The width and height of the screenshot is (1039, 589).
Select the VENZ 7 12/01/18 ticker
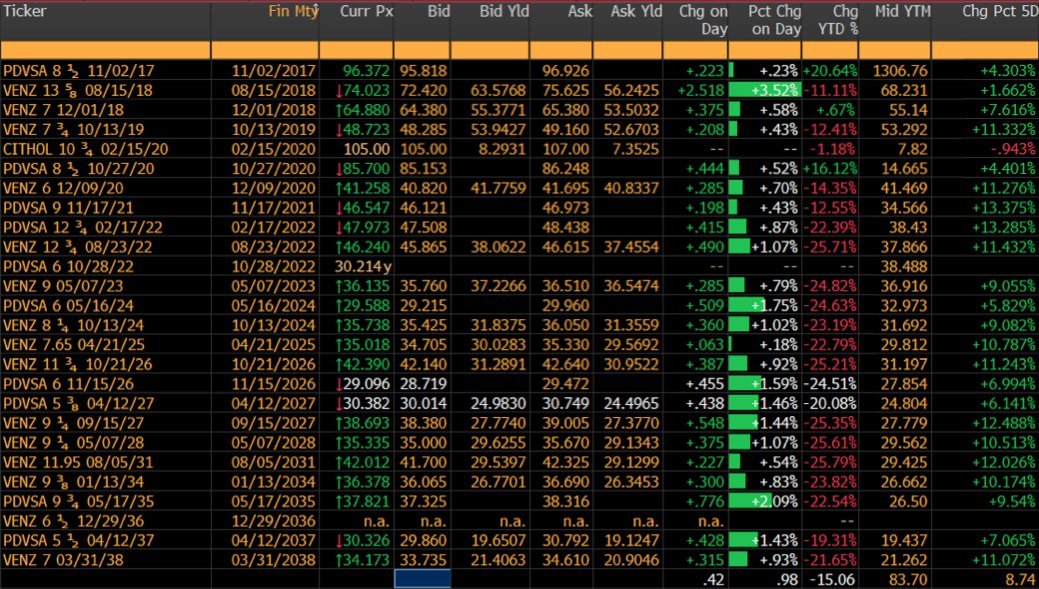coord(64,110)
